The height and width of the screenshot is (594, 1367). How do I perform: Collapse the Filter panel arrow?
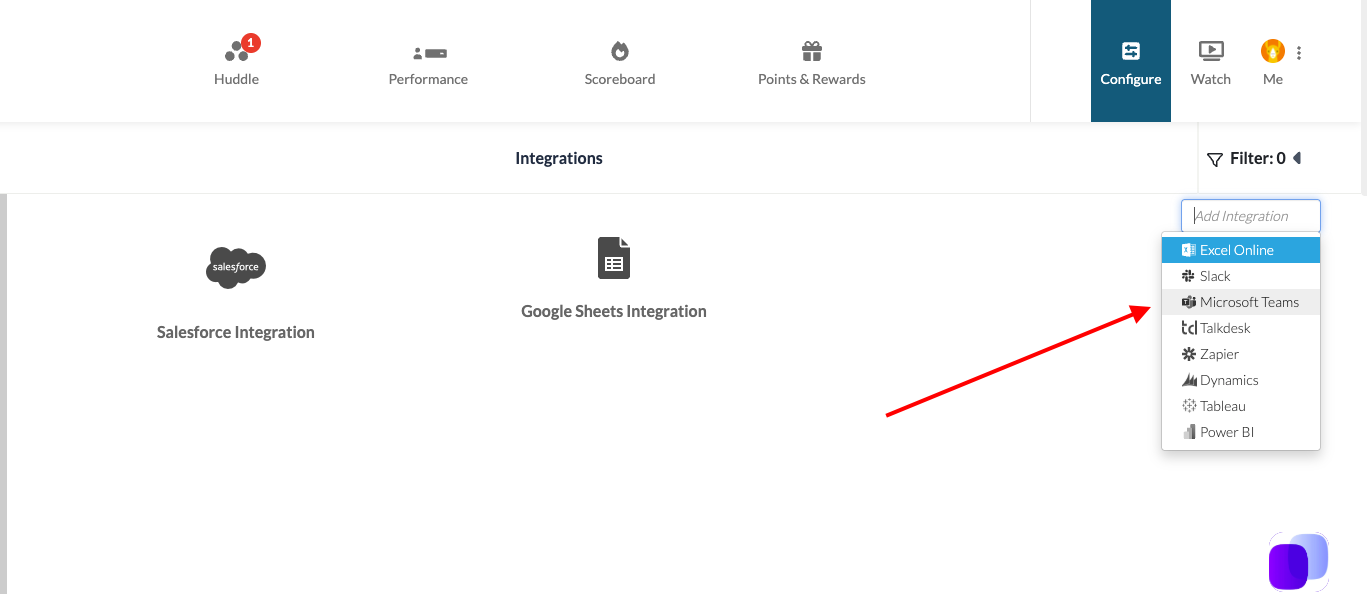[x=1297, y=158]
